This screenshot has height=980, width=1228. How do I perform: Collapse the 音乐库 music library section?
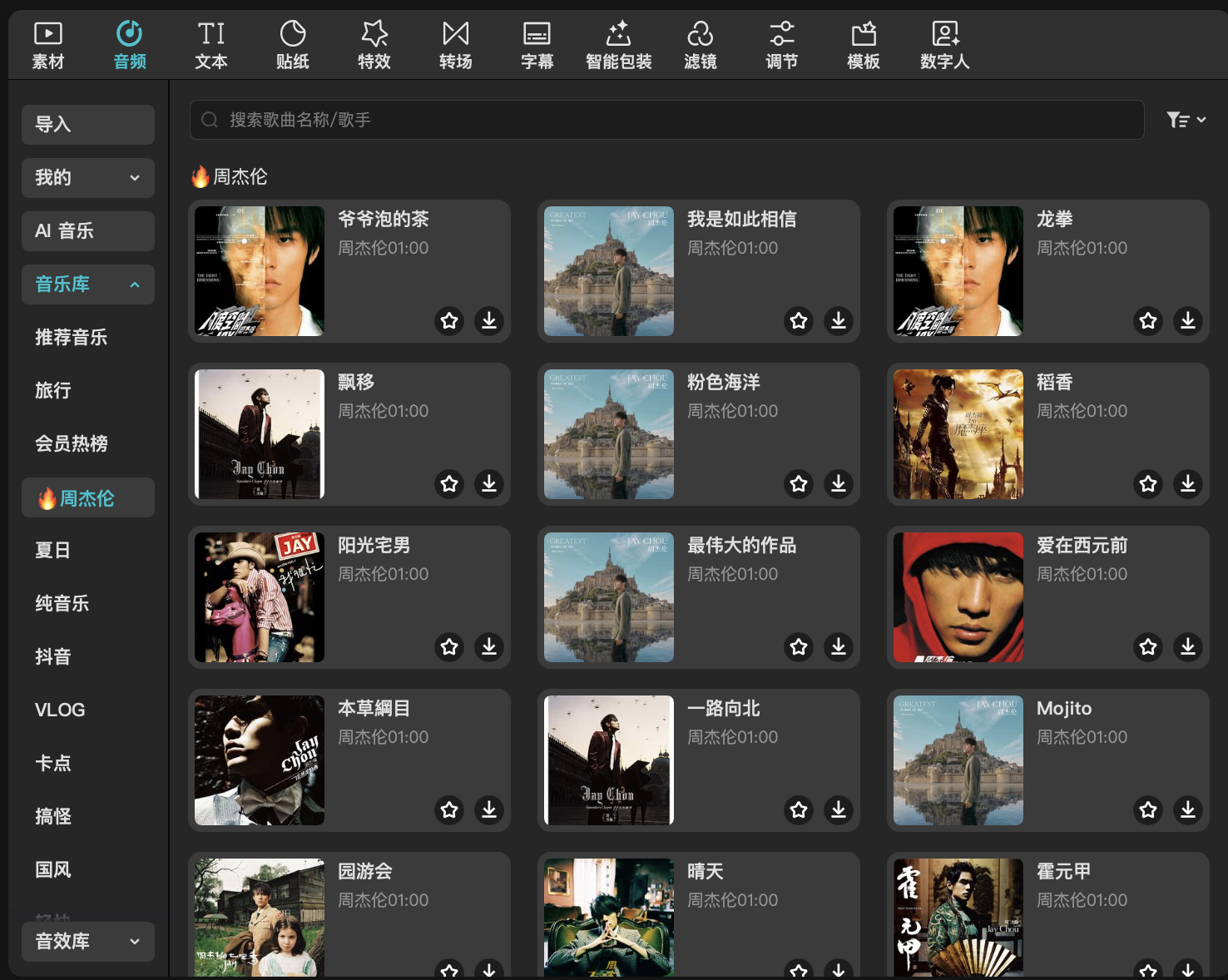[x=88, y=285]
